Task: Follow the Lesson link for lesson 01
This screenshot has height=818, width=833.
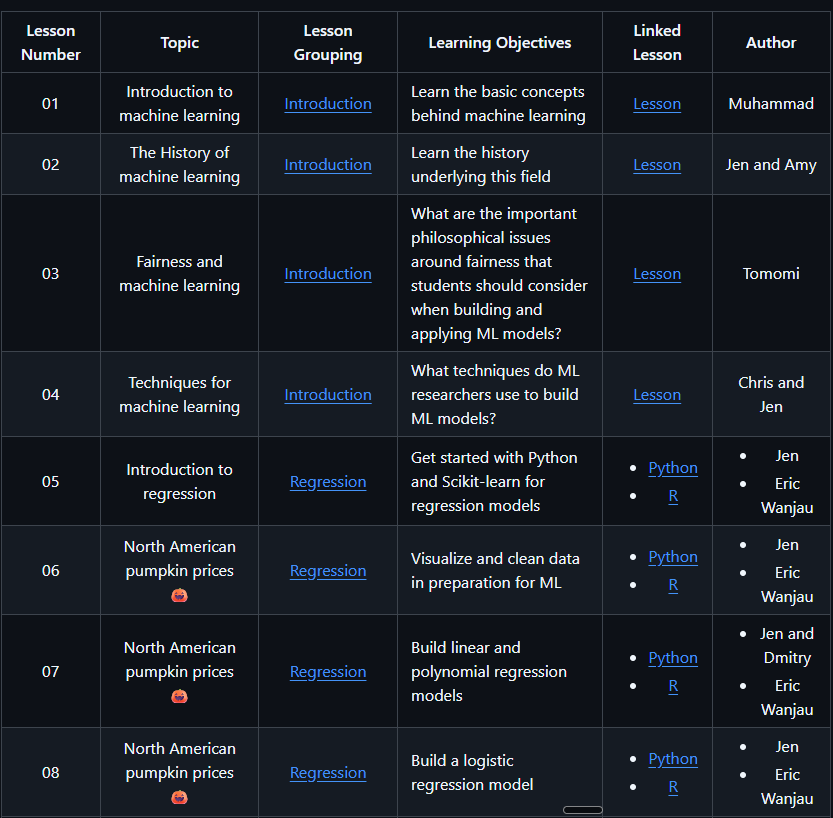Action: point(657,104)
